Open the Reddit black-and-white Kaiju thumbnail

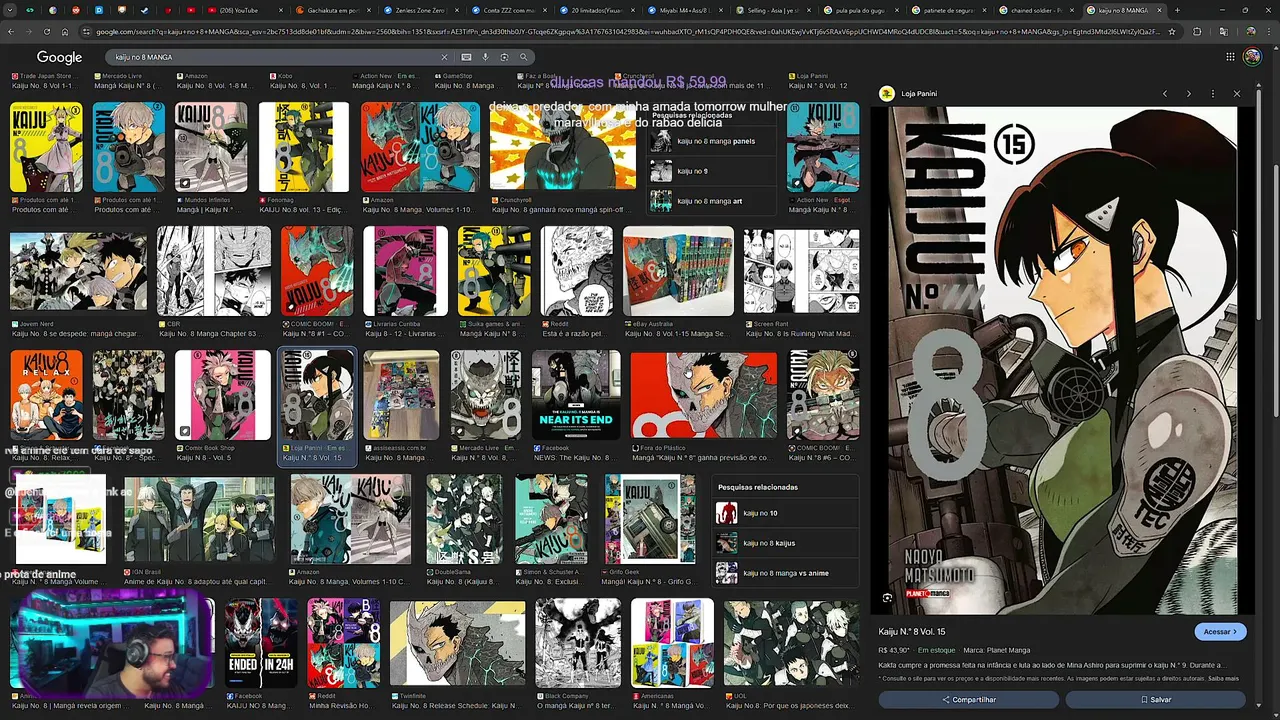577,271
